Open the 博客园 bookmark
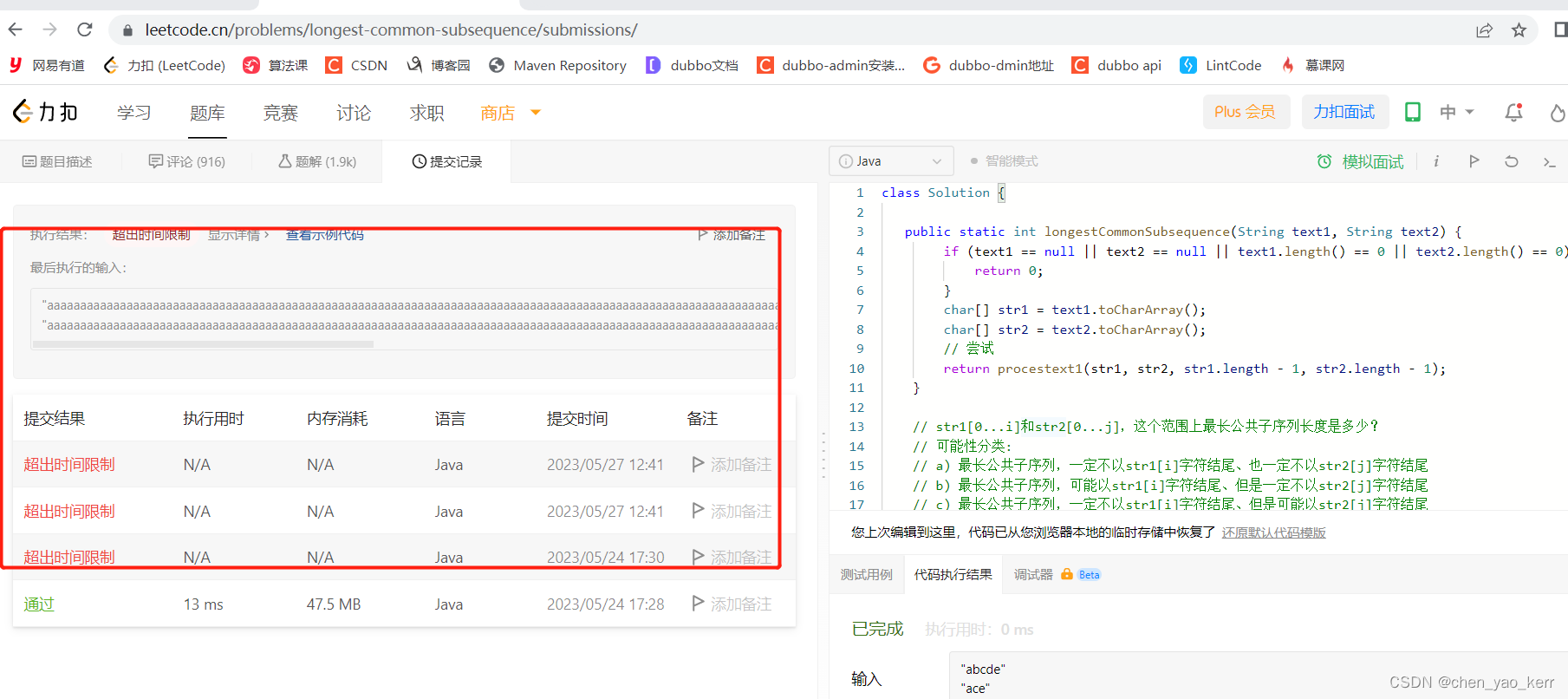1568x699 pixels. 439,65
